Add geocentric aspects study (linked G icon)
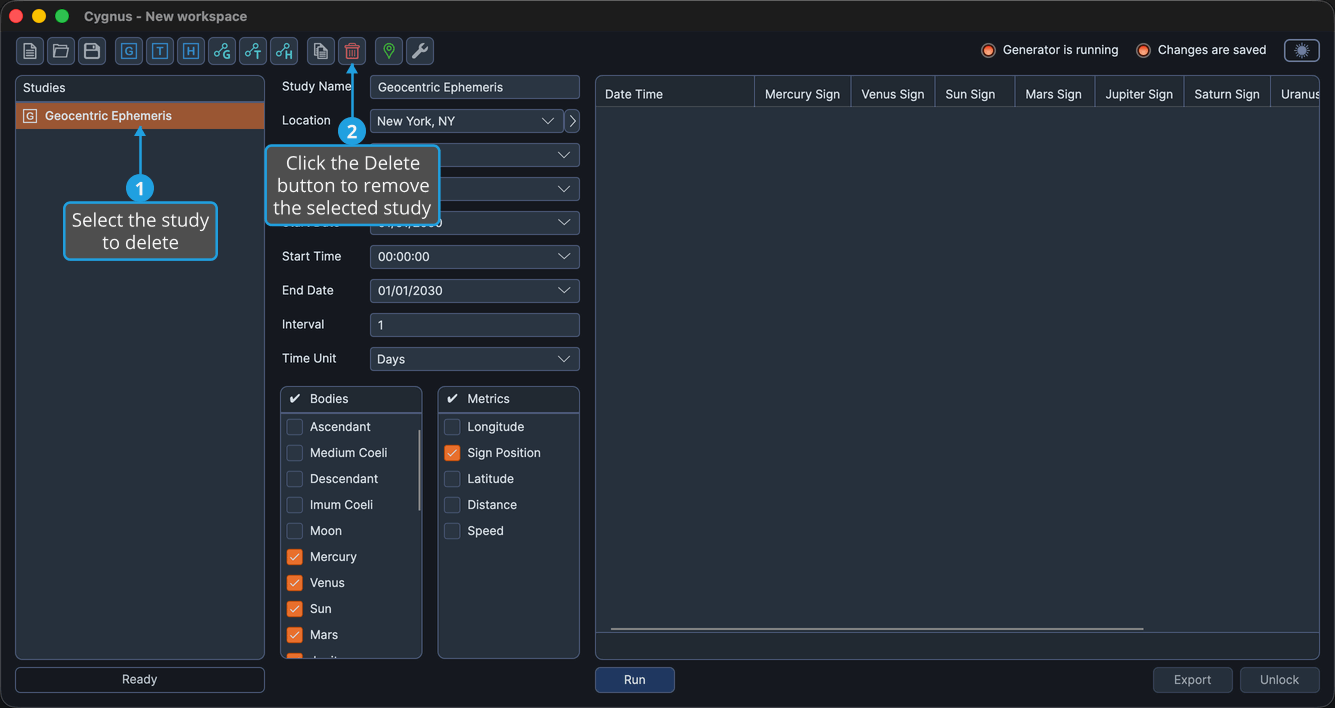The height and width of the screenshot is (708, 1335). coord(222,51)
